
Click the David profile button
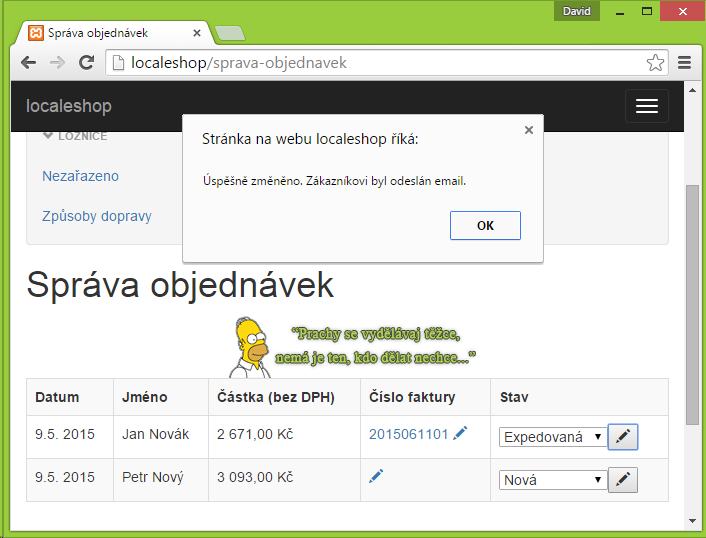coord(577,11)
